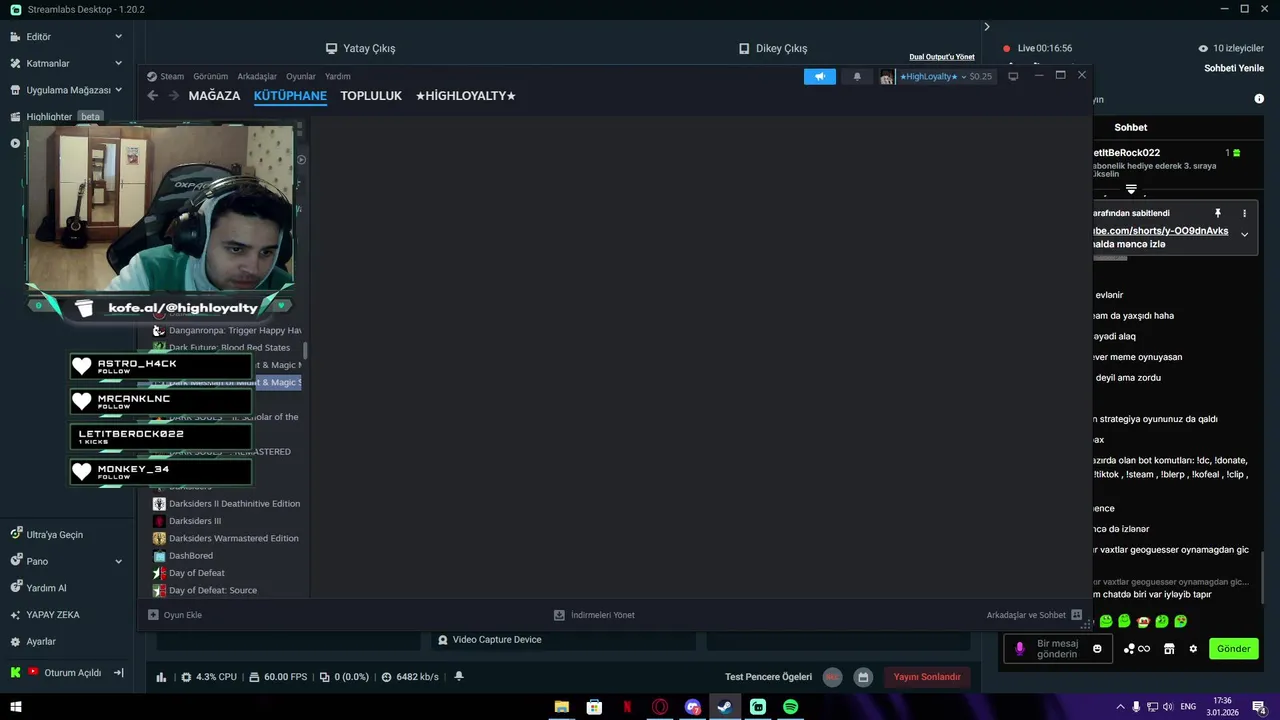Click the Oturum Açıldı logout arrow icon

[118, 673]
